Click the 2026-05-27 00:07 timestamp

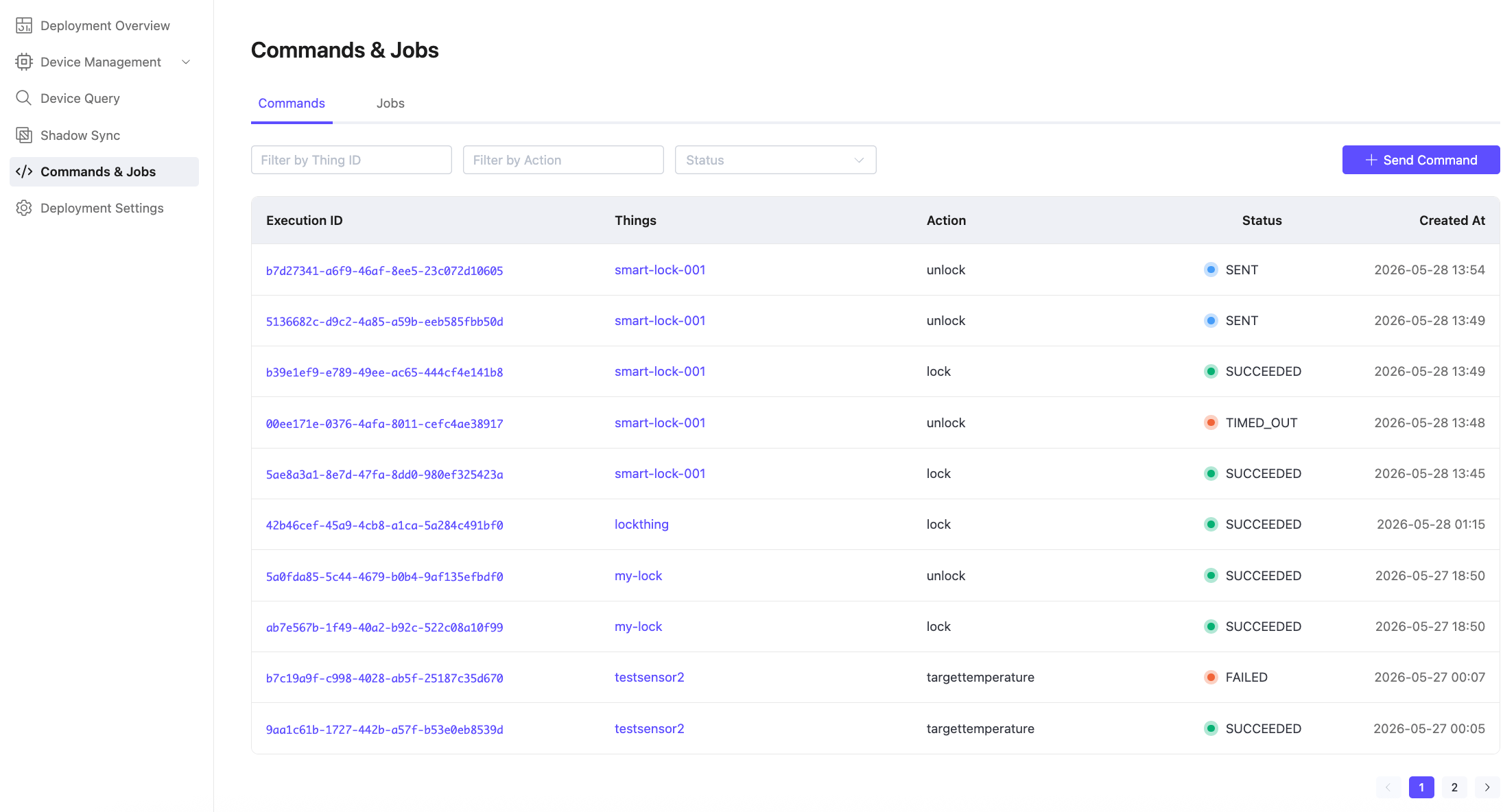[x=1430, y=677]
